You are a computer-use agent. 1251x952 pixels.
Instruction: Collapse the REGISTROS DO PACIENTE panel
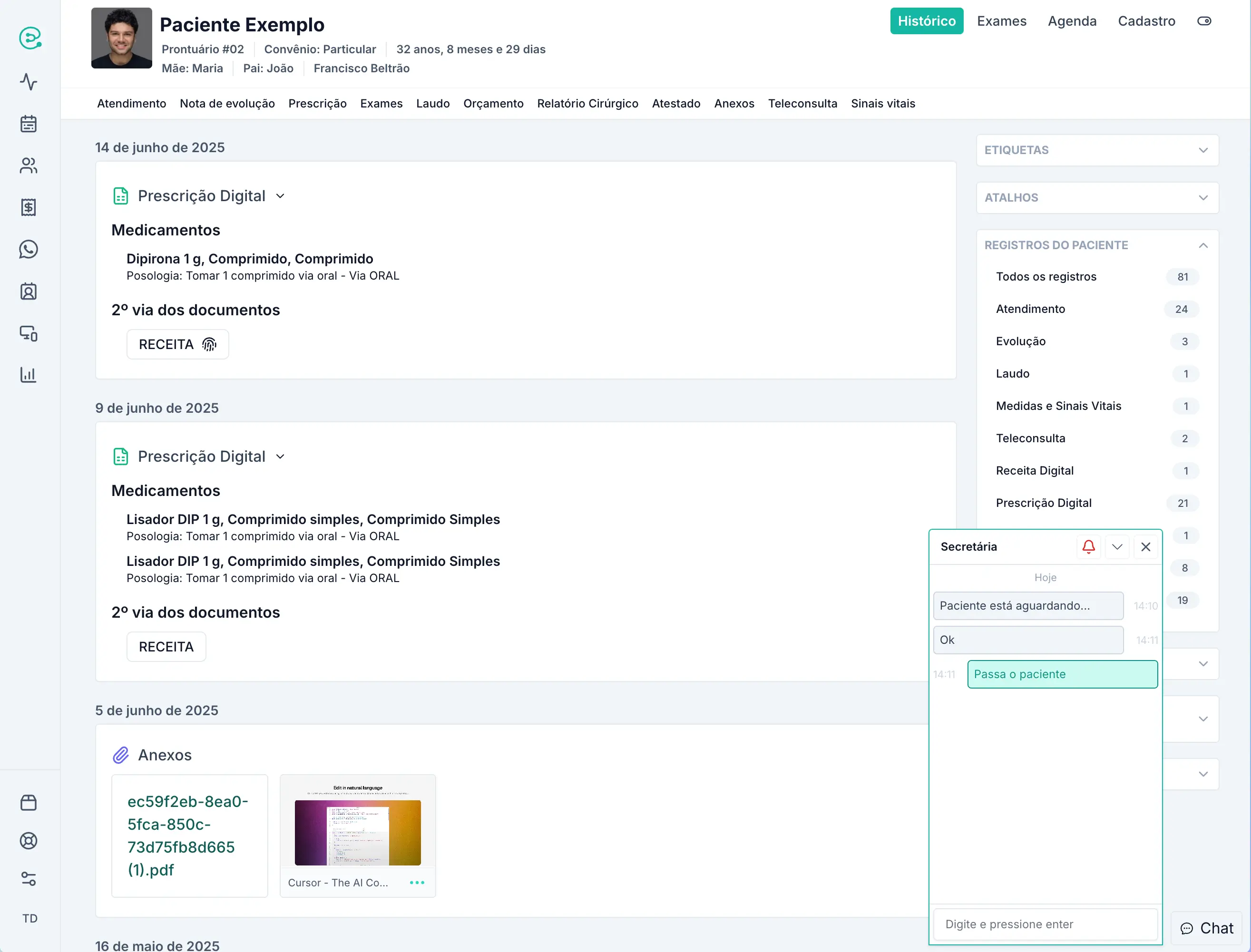[x=1203, y=245]
